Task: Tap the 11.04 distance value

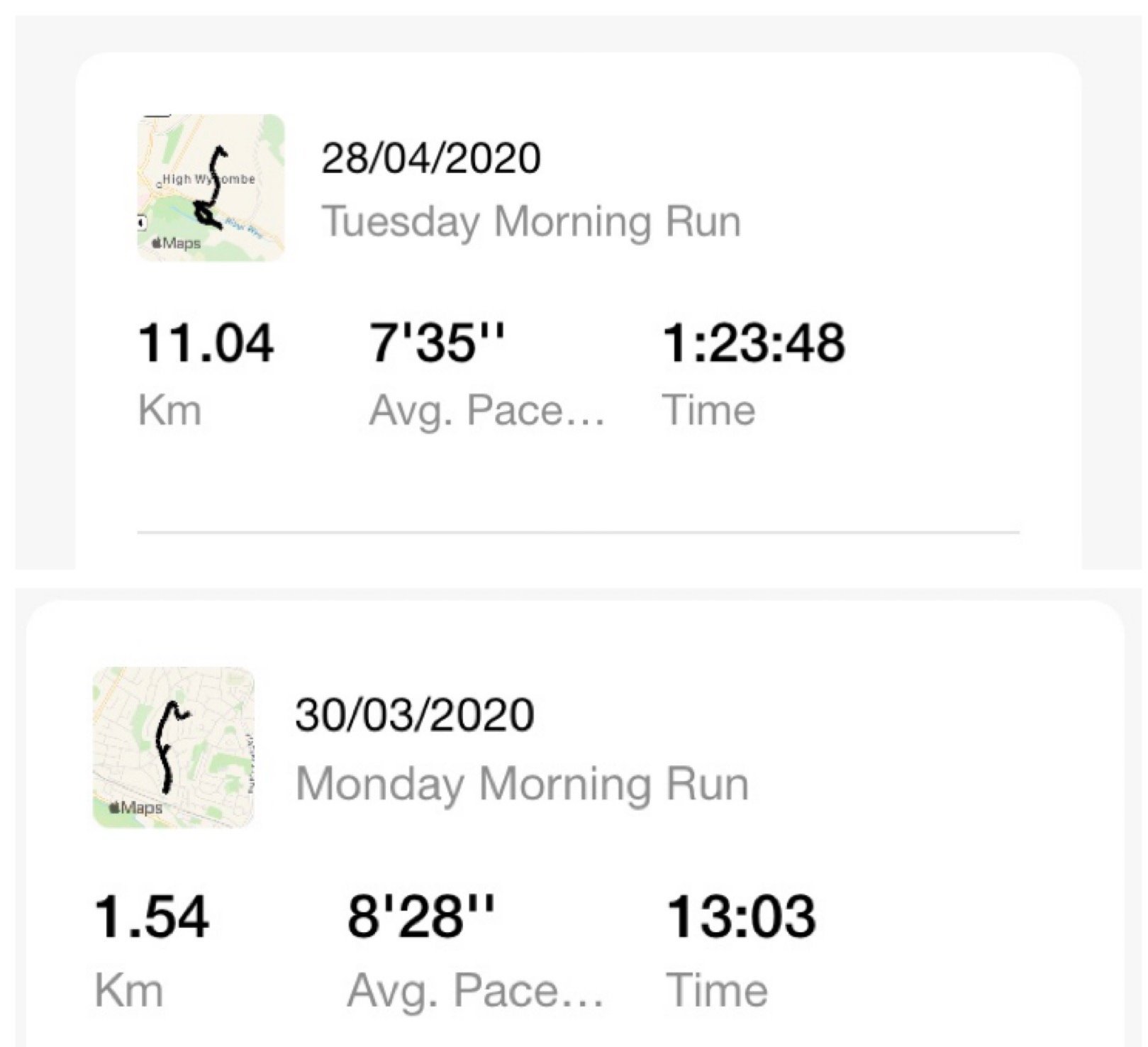Action: pyautogui.click(x=206, y=343)
